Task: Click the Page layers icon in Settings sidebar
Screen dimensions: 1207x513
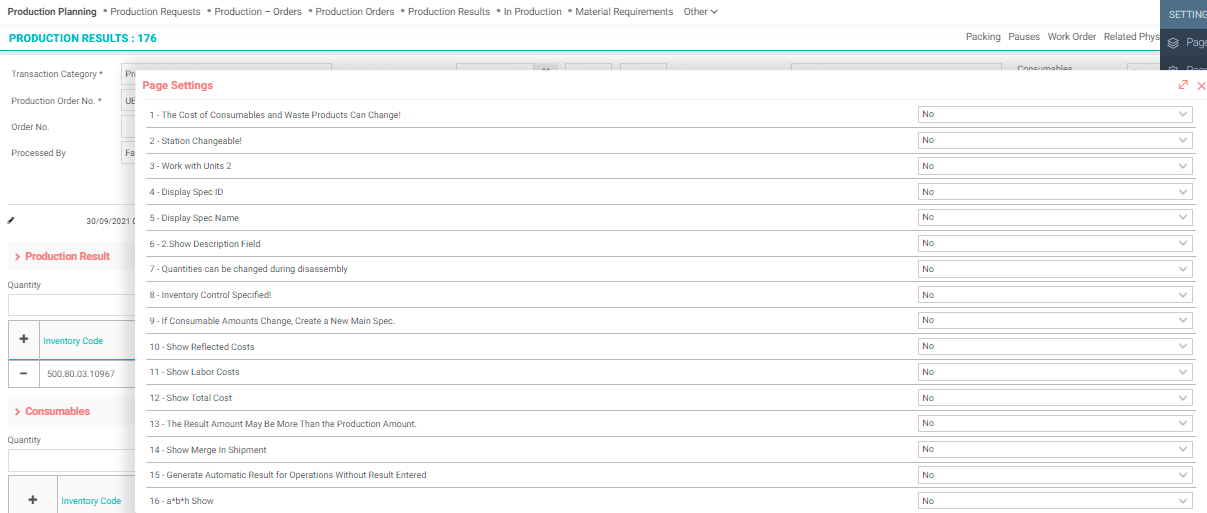Action: click(1174, 43)
